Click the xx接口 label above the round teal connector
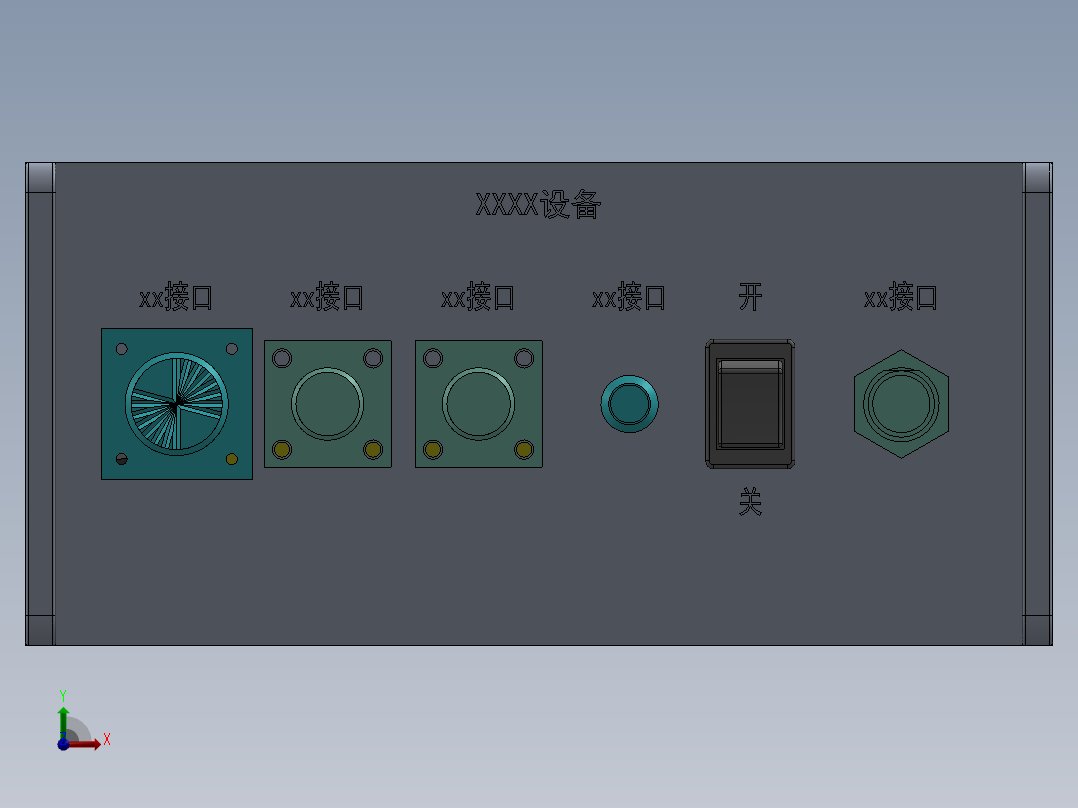The width and height of the screenshot is (1078, 808). (x=628, y=297)
